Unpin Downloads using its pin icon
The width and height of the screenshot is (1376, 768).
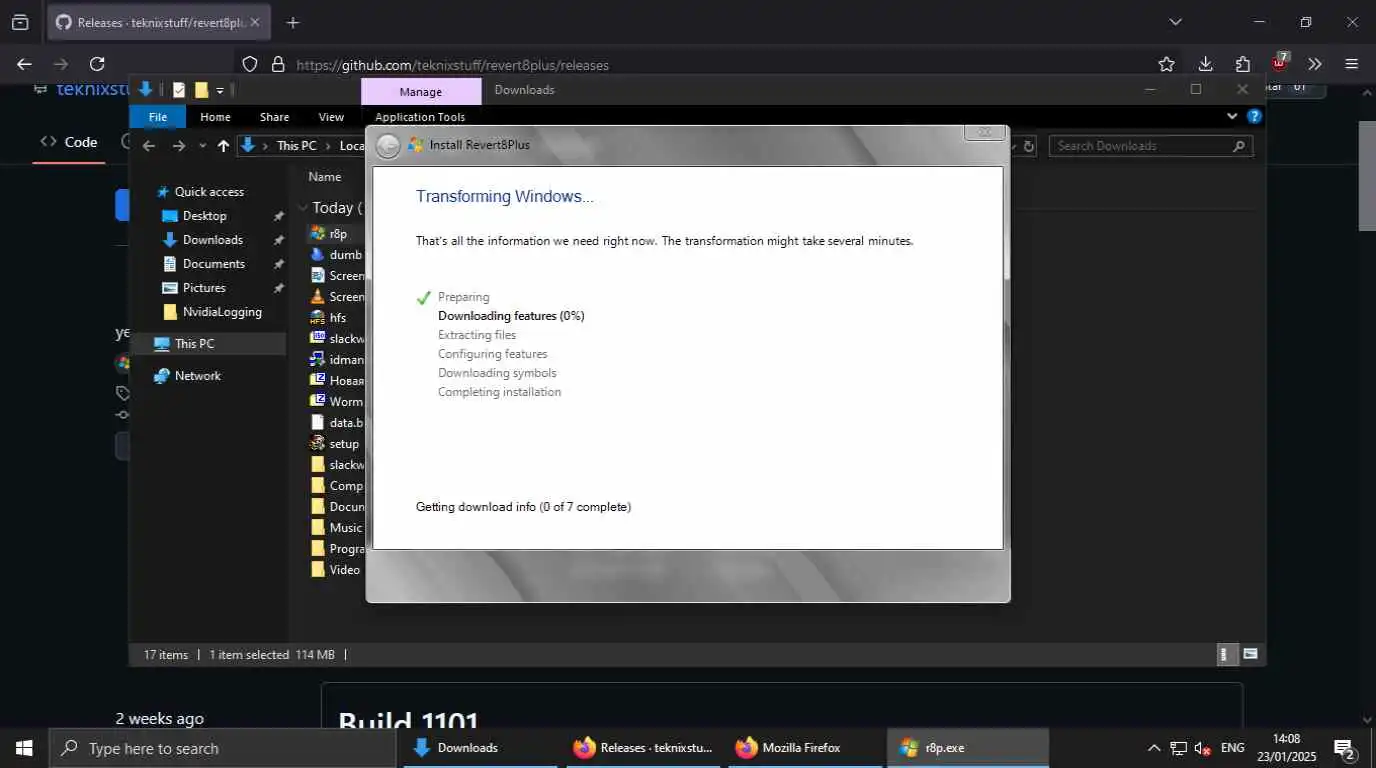tap(278, 240)
